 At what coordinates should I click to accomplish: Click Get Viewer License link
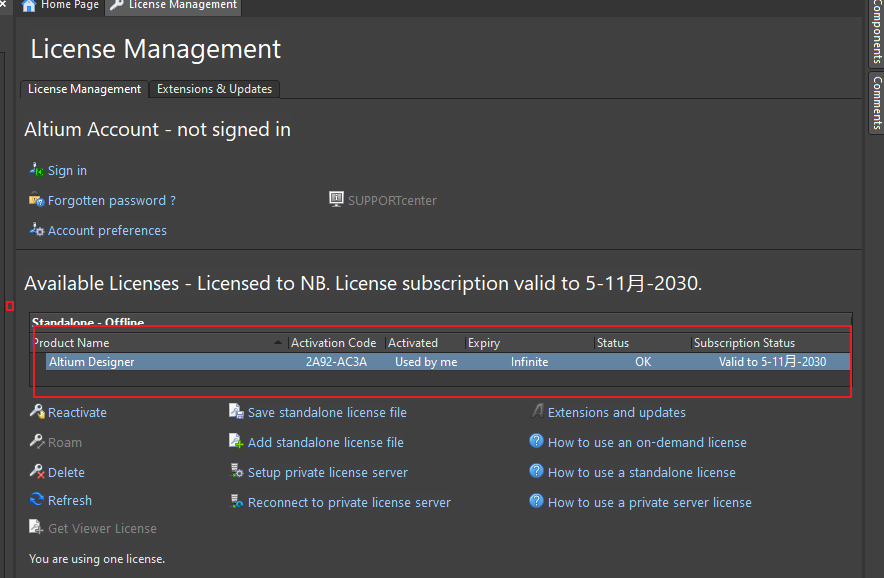coord(103,529)
